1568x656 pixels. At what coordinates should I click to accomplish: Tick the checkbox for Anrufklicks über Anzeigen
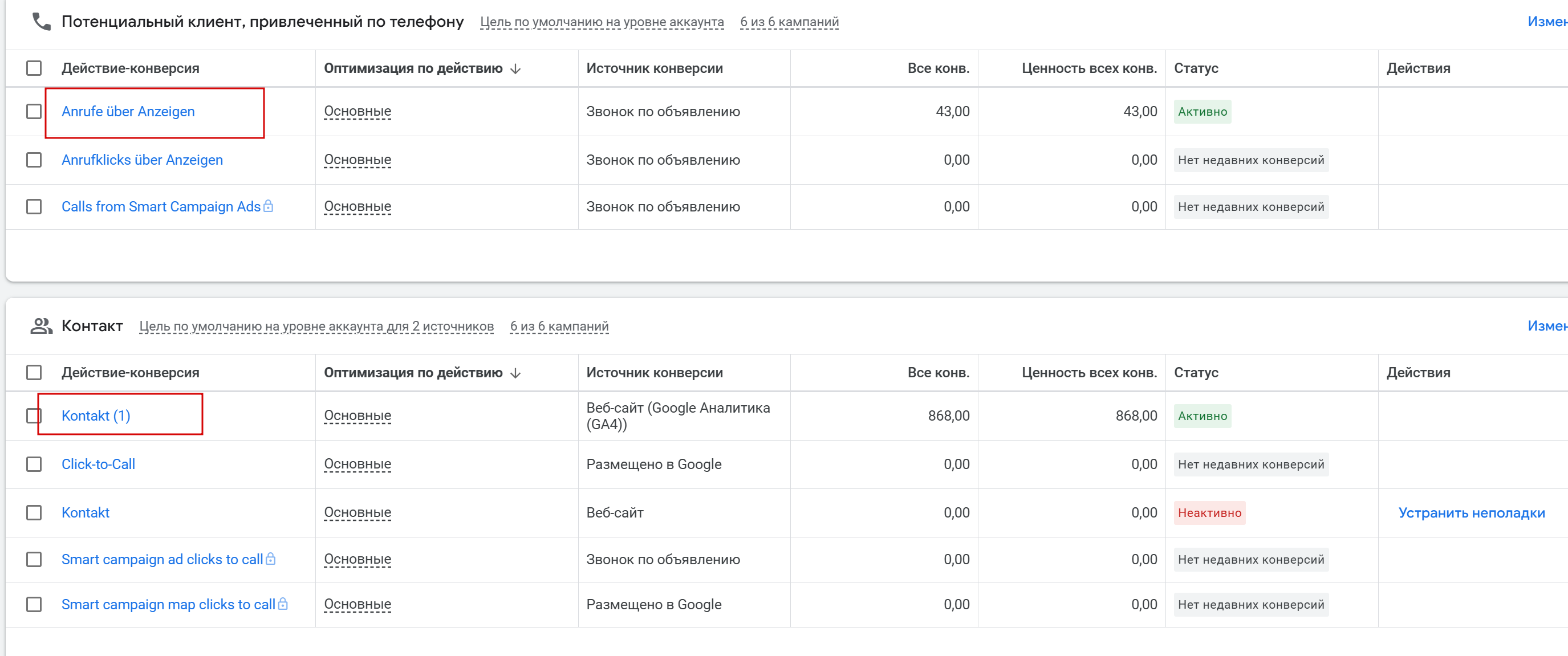pos(34,160)
